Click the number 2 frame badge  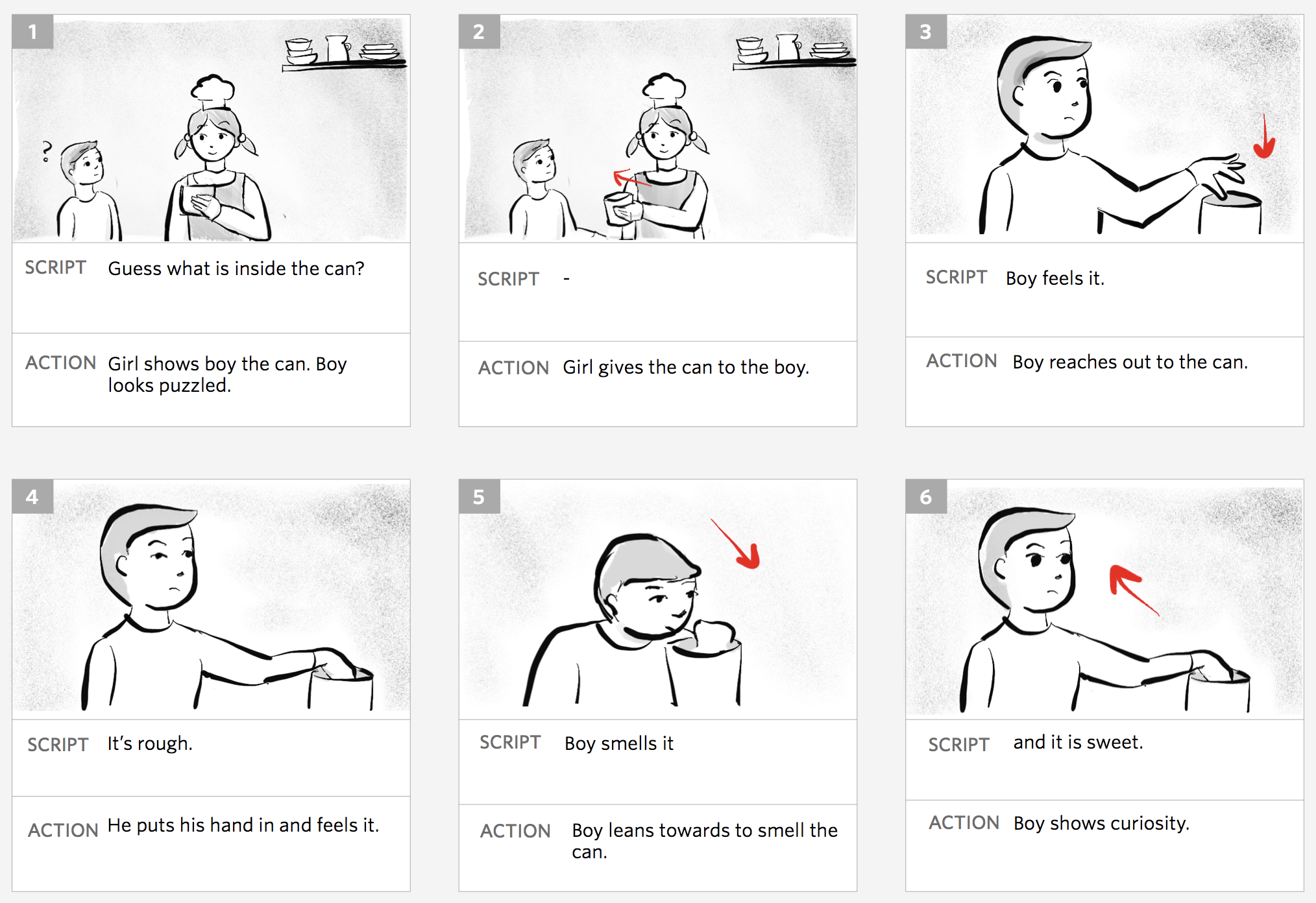pyautogui.click(x=479, y=32)
